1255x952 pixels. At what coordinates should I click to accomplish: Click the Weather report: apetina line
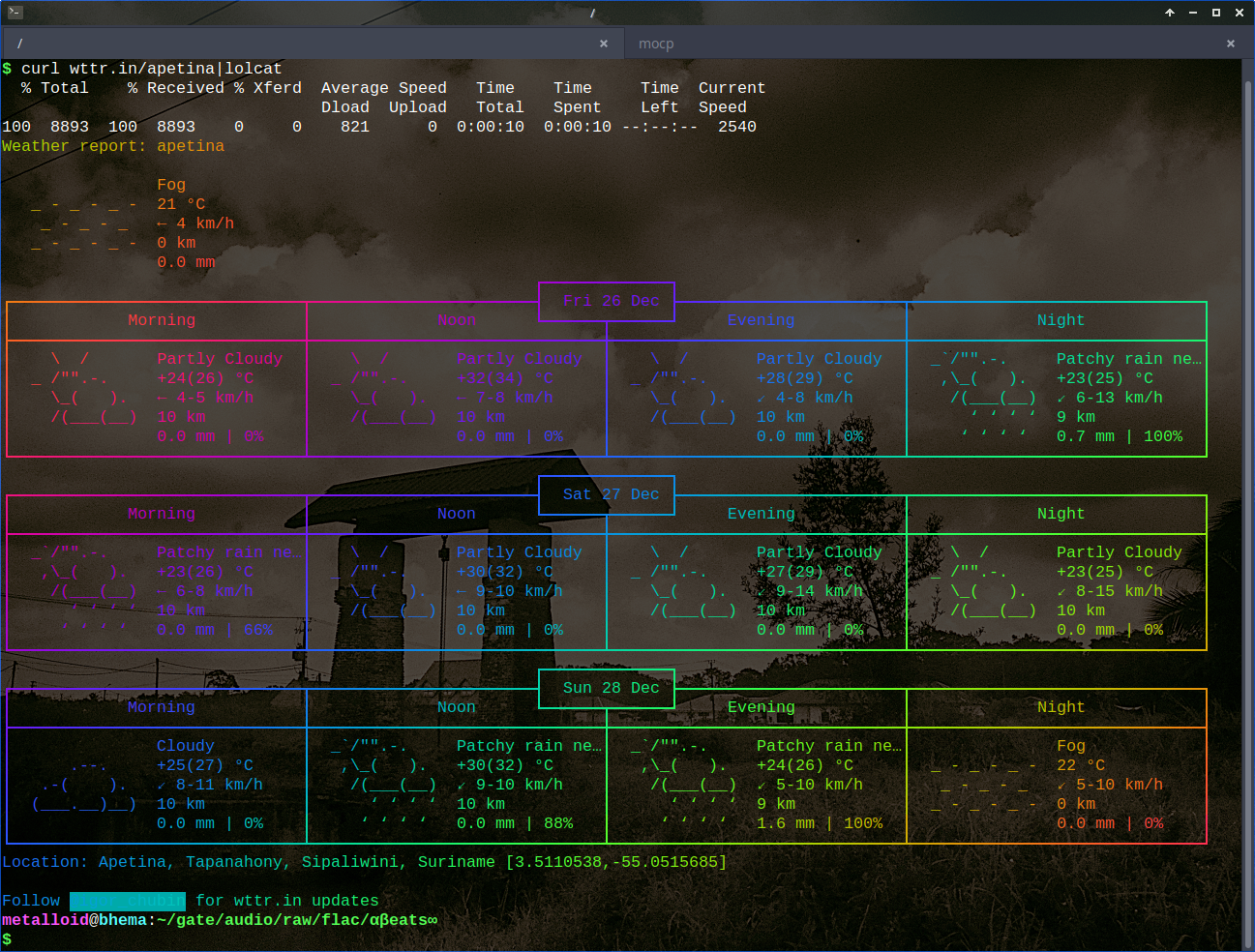pos(113,146)
